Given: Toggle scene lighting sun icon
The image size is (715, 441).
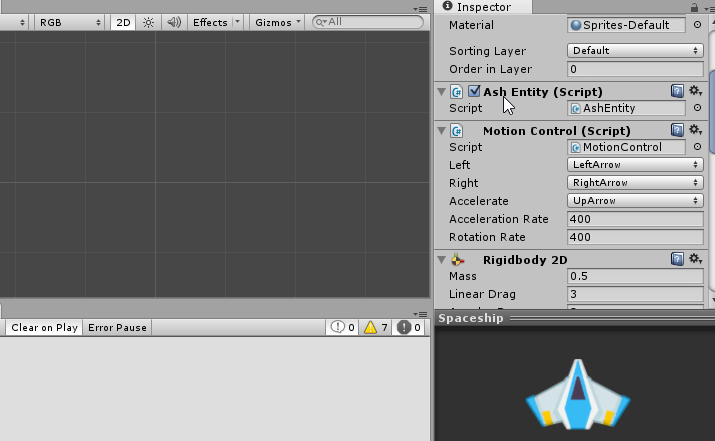Looking at the screenshot, I should point(149,22).
